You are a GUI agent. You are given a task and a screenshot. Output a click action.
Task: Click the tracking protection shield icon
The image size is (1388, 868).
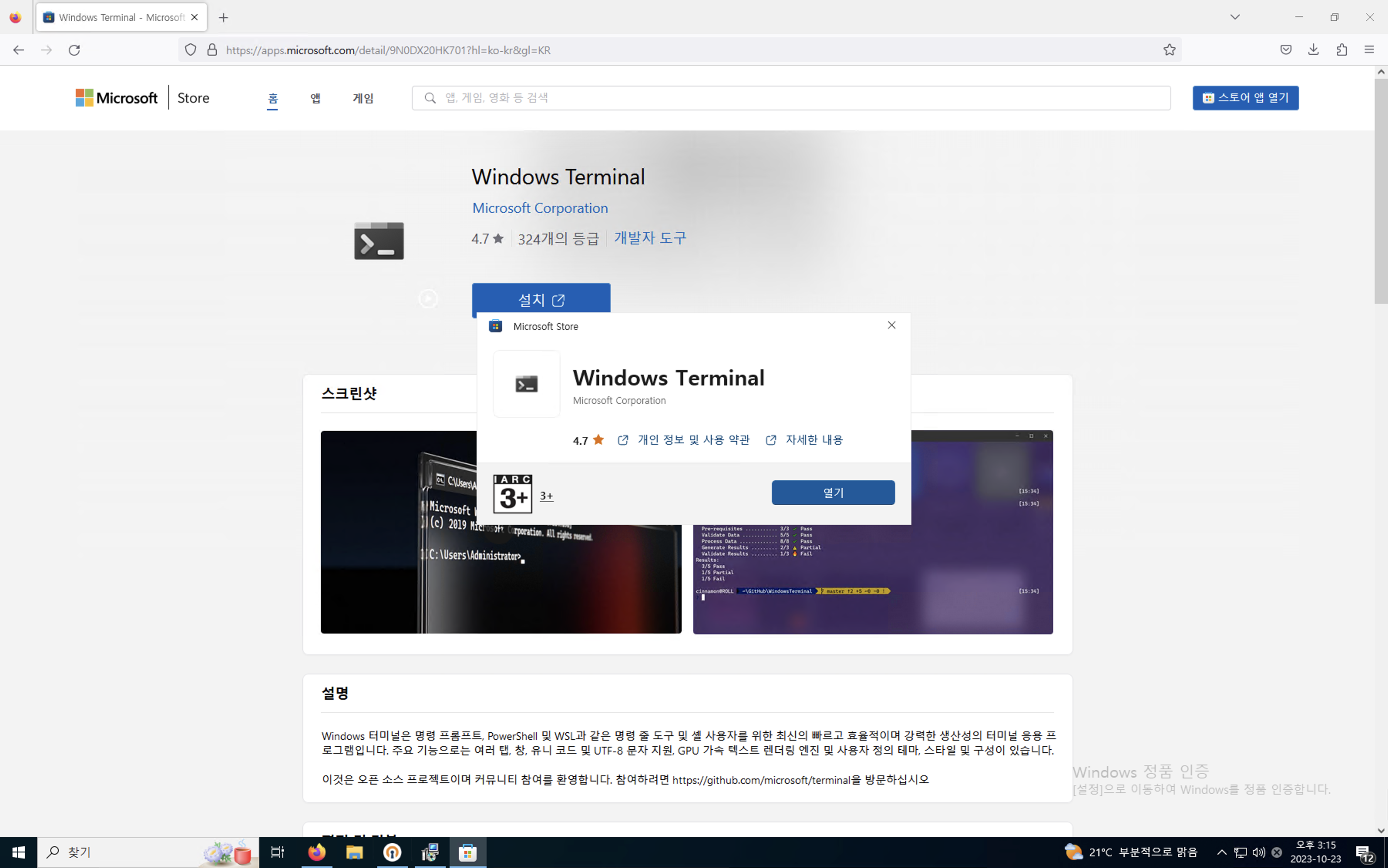(x=190, y=50)
